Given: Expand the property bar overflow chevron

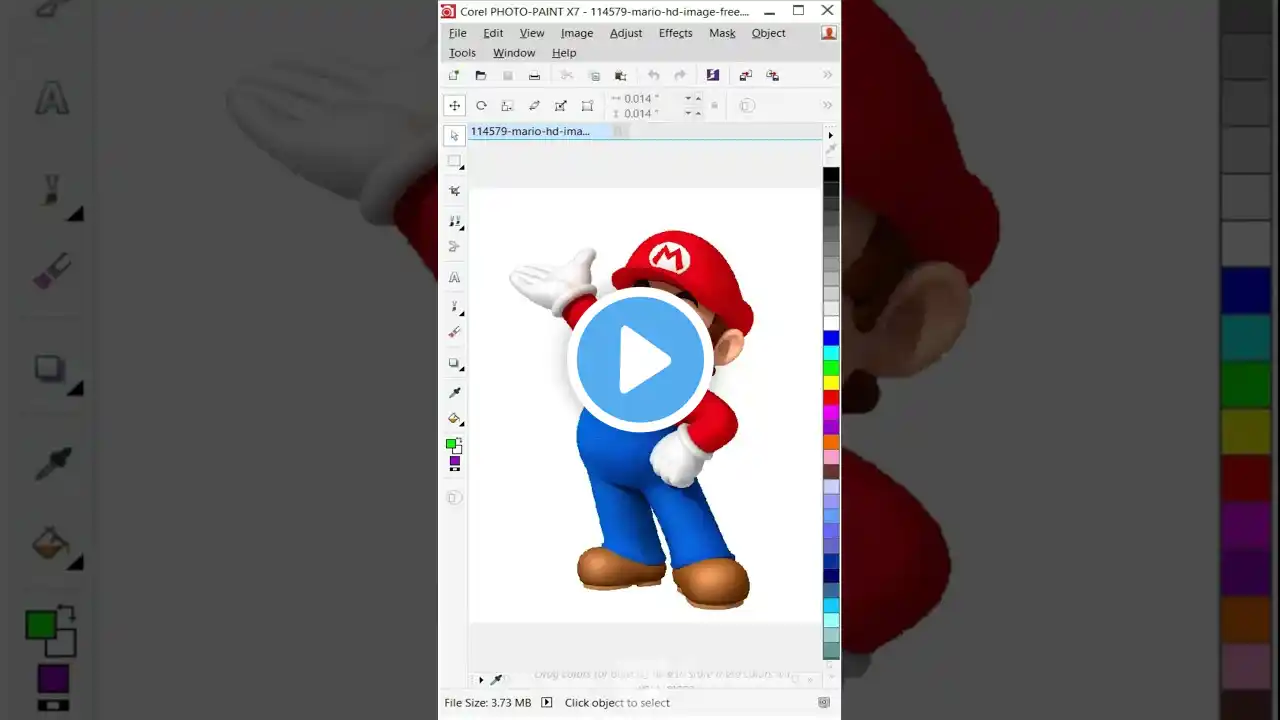Looking at the screenshot, I should [827, 105].
